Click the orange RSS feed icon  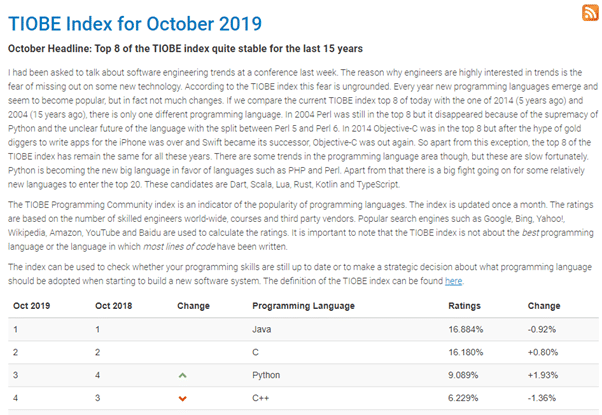[x=590, y=12]
